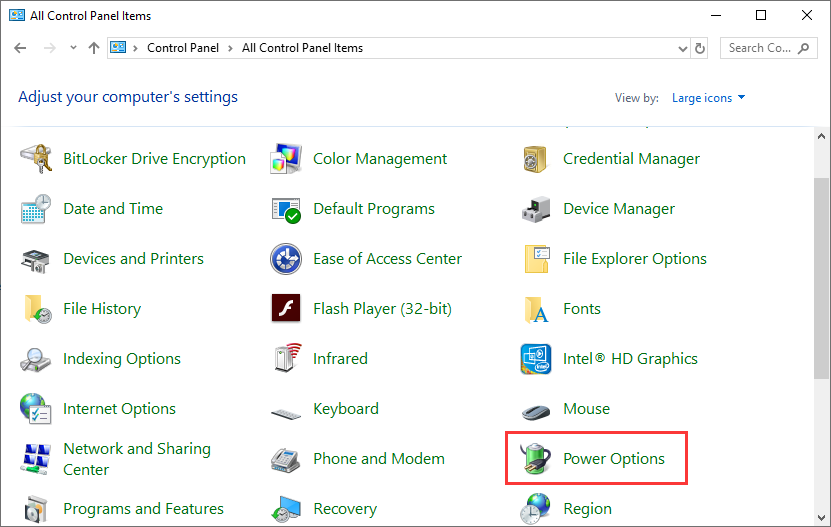The width and height of the screenshot is (831, 527).
Task: Open the Power Options link
Action: click(614, 459)
